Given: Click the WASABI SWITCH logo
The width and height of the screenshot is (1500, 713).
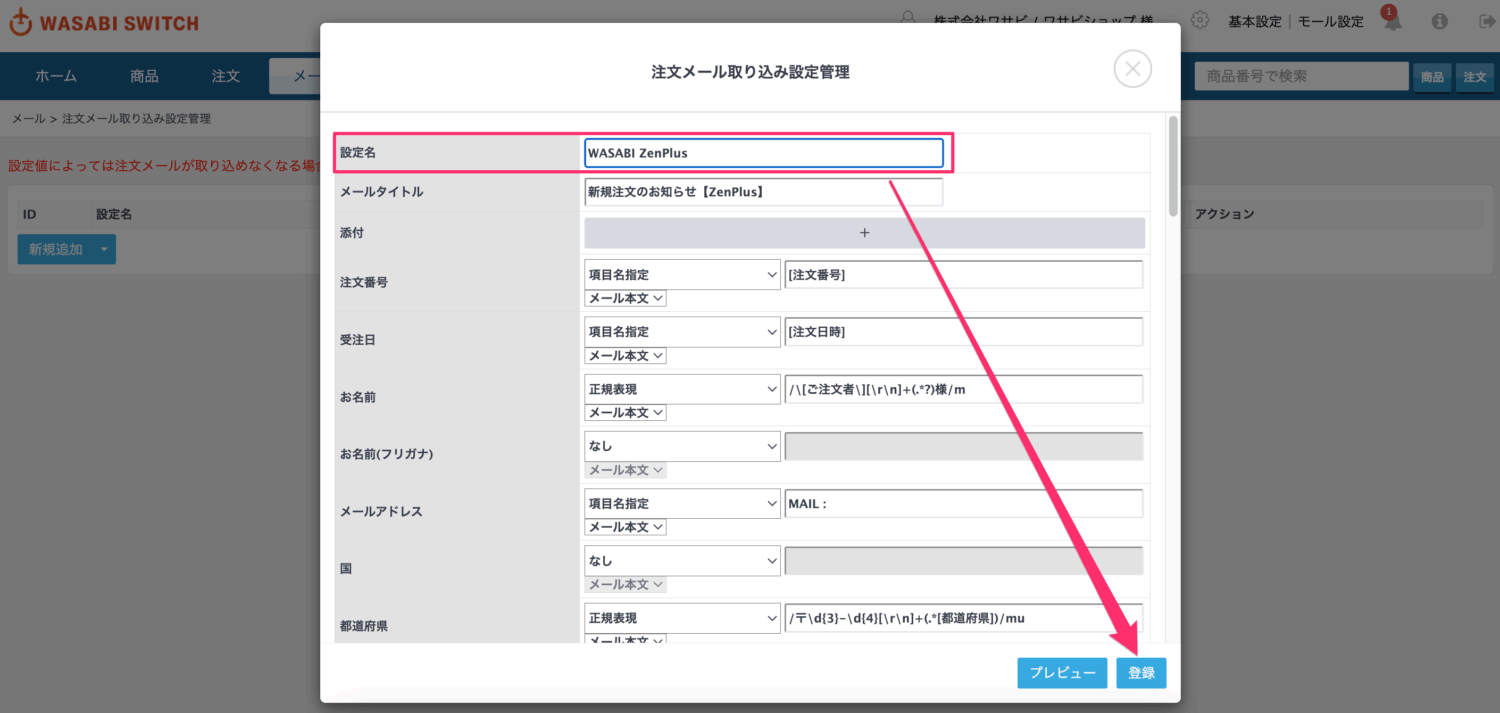Looking at the screenshot, I should 104,23.
